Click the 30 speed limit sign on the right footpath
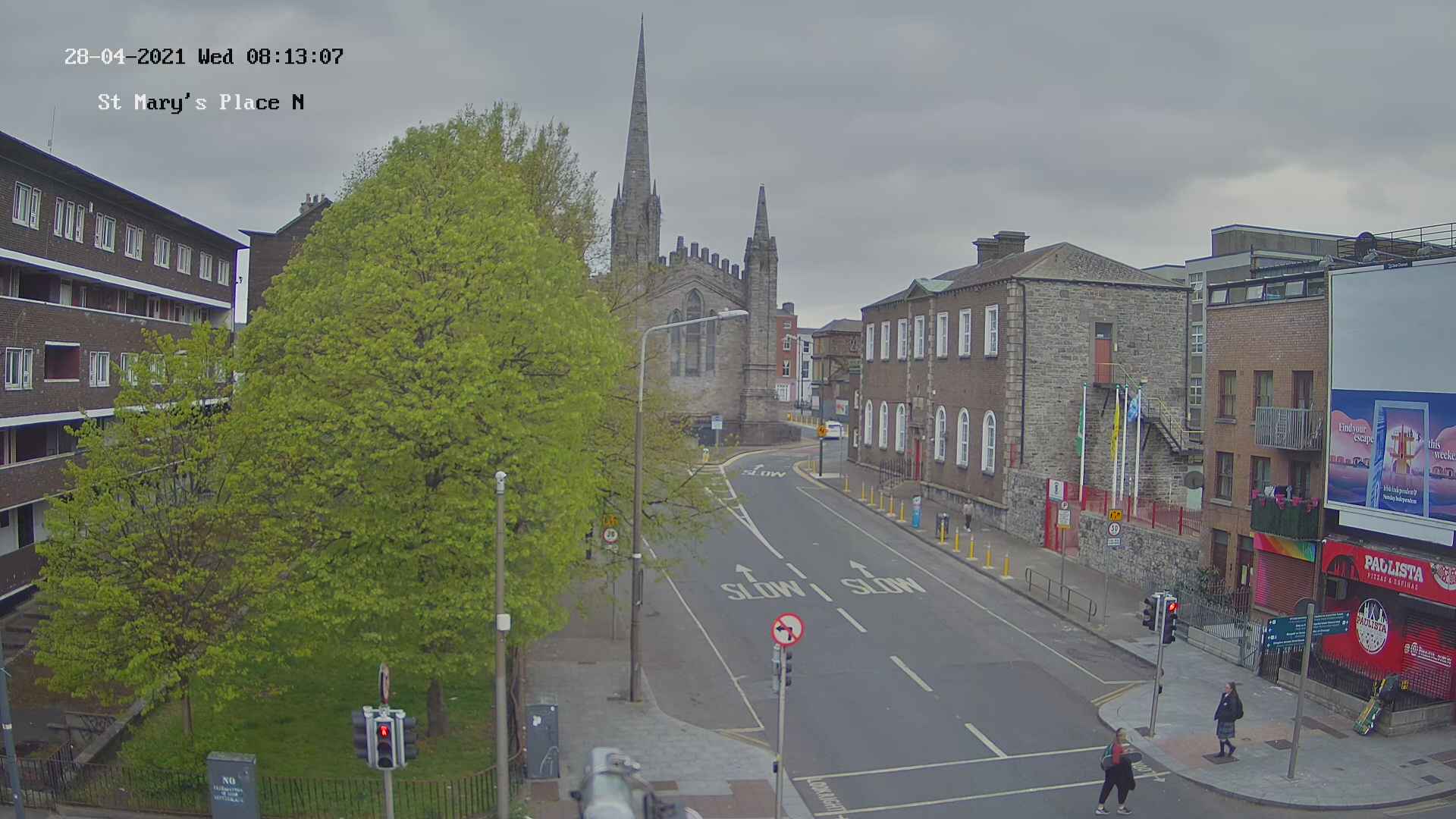The height and width of the screenshot is (819, 1456). [1114, 529]
